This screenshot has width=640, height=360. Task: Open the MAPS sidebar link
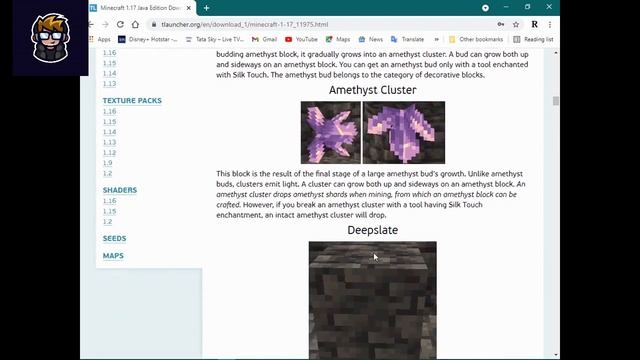pyautogui.click(x=113, y=256)
